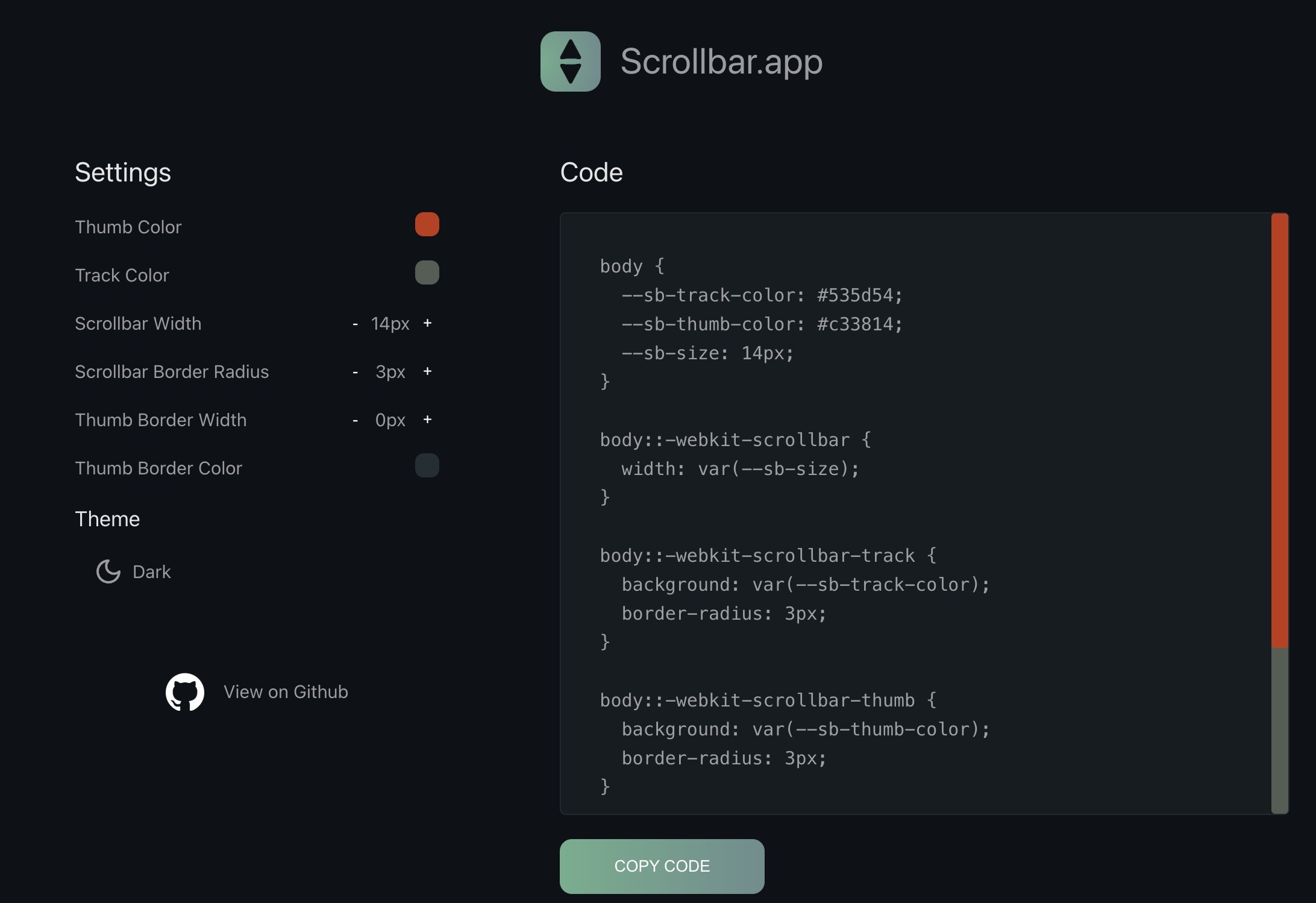Click the Thumb Border Color label
This screenshot has width=1316, height=903.
[x=158, y=468]
